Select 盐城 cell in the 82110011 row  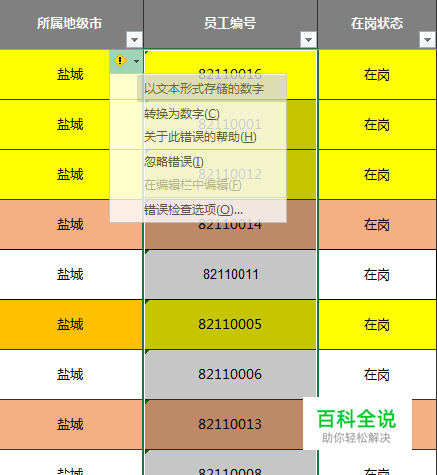71,274
